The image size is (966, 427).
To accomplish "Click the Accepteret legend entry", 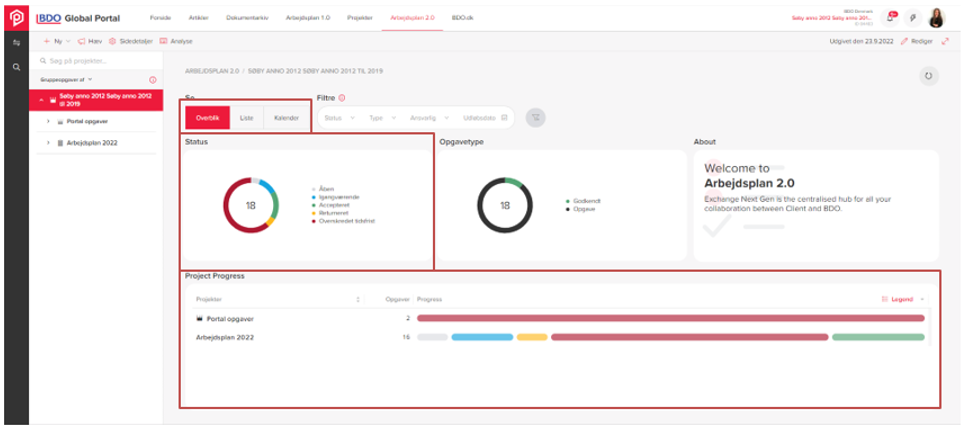I will [332, 205].
